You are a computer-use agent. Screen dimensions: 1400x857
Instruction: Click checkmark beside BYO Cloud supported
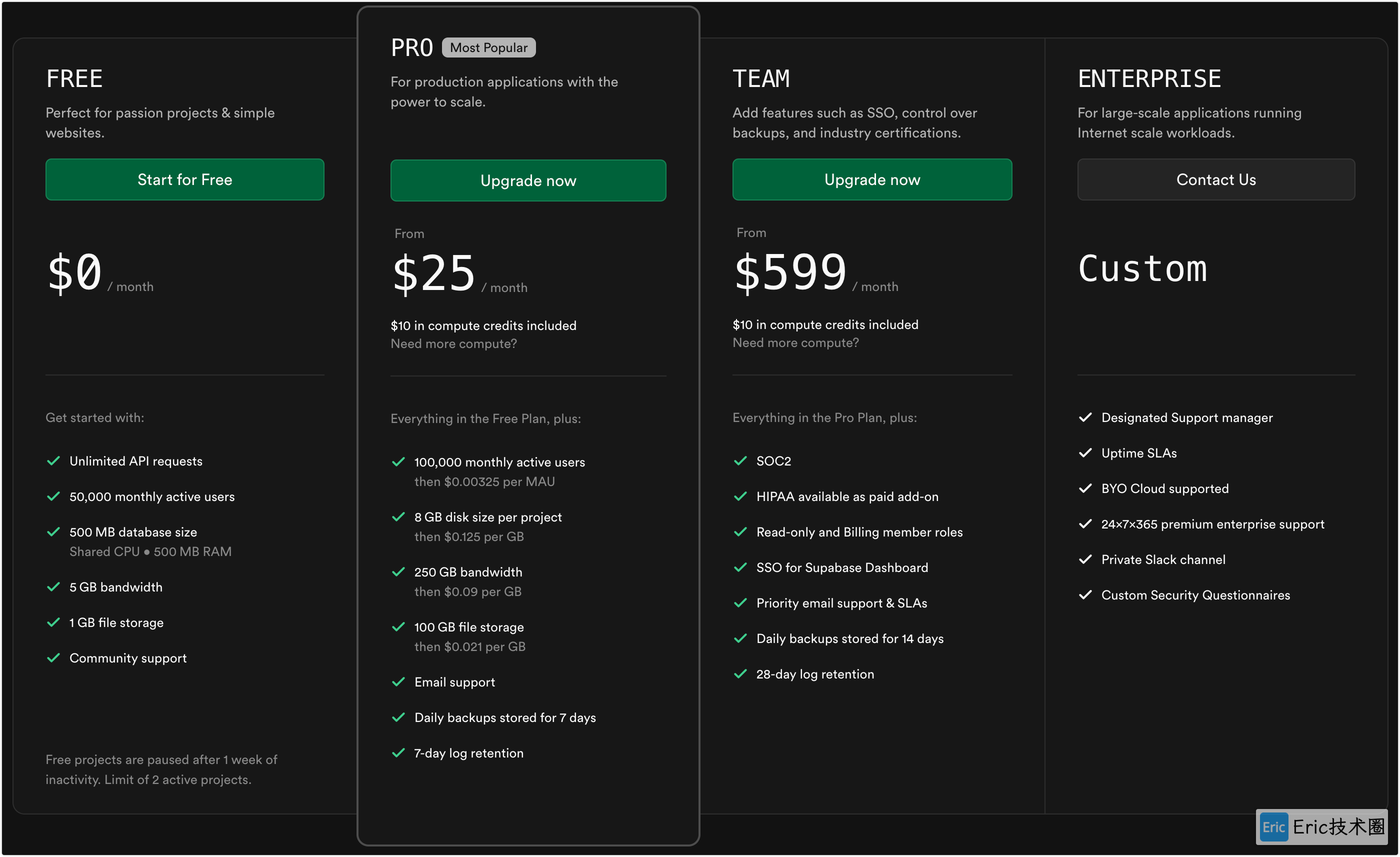click(1085, 488)
